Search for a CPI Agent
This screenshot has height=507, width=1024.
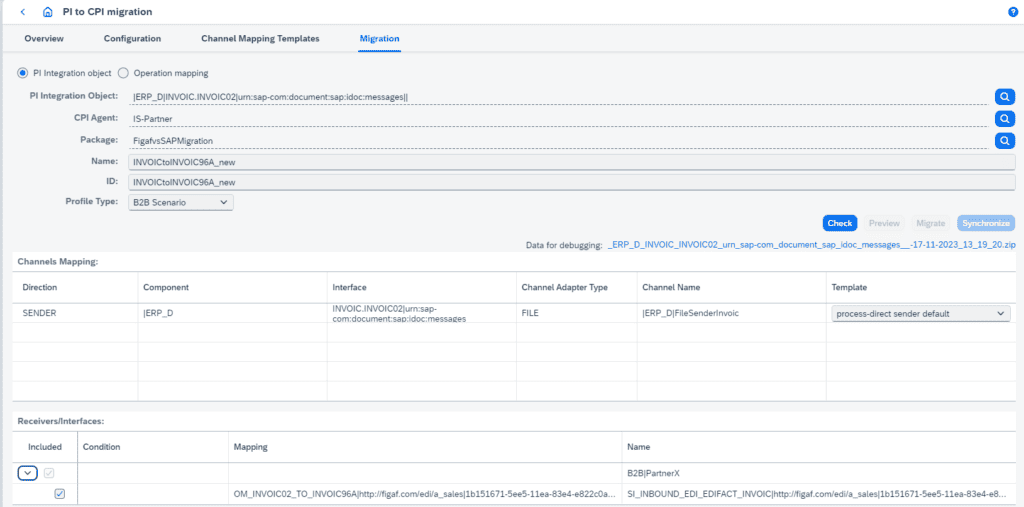tap(1004, 118)
